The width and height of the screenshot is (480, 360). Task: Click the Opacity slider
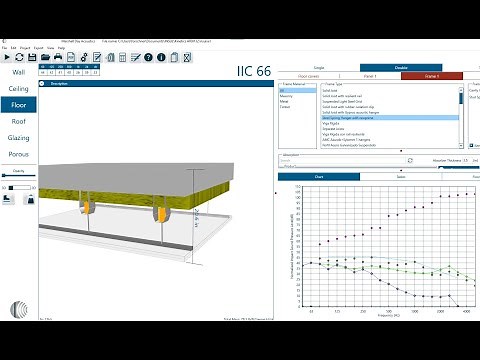click(19, 175)
